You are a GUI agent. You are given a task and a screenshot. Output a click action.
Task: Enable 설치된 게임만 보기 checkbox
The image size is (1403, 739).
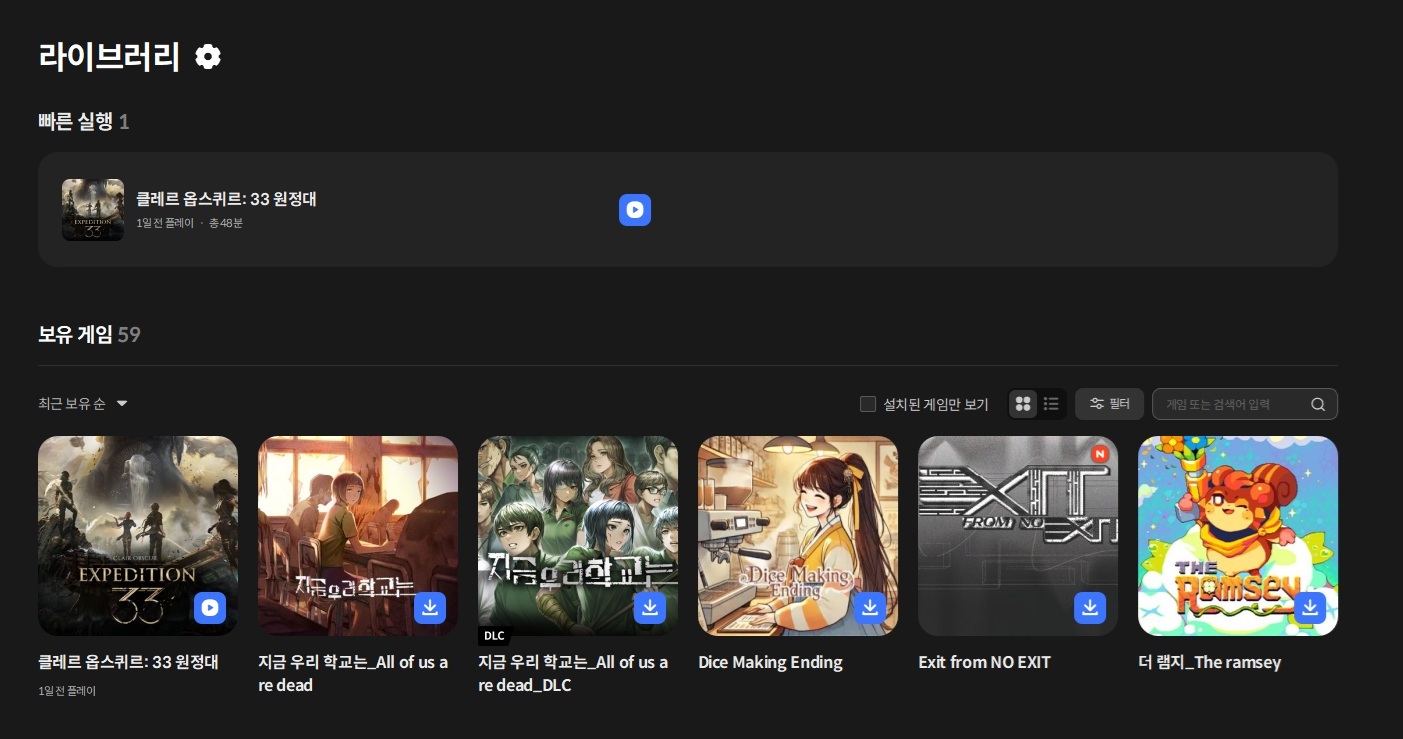click(x=868, y=404)
